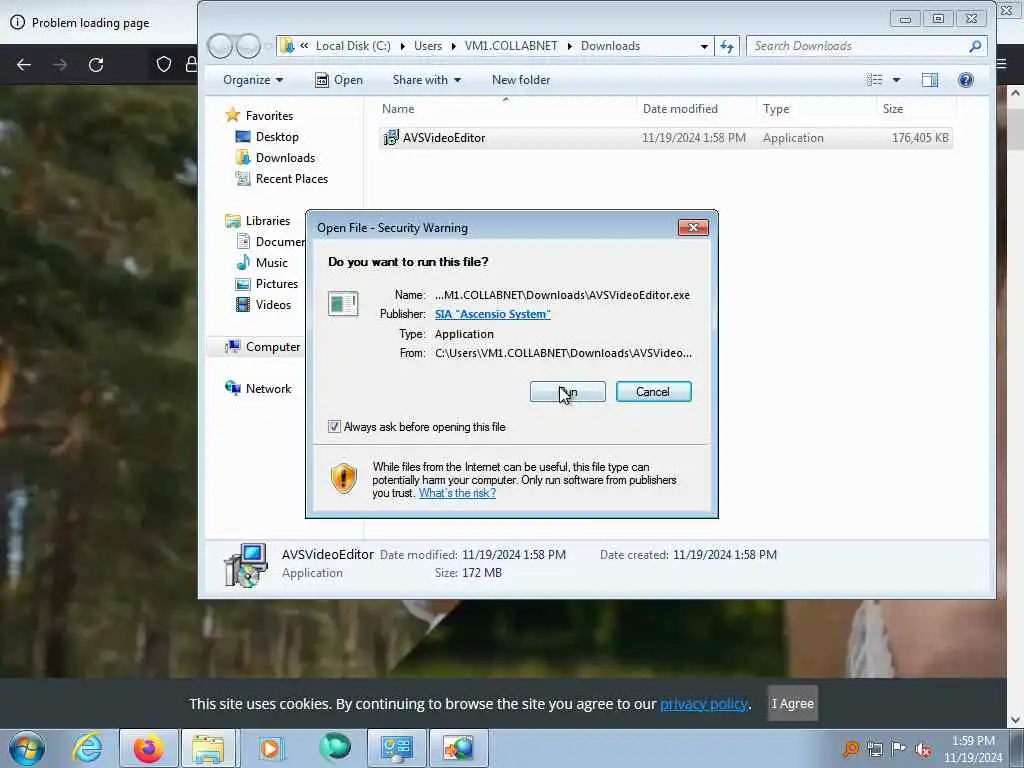Toggle the preview pane icon
The image size is (1024, 768).
(x=929, y=80)
